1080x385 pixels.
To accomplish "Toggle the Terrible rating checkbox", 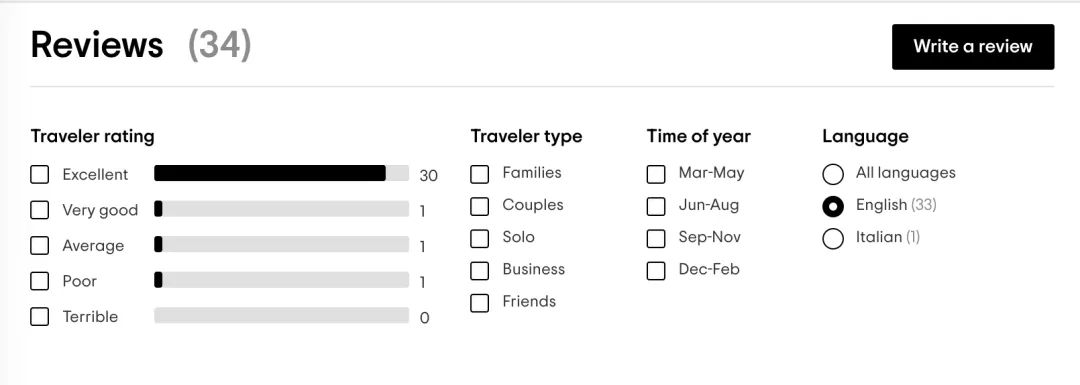I will [40, 317].
